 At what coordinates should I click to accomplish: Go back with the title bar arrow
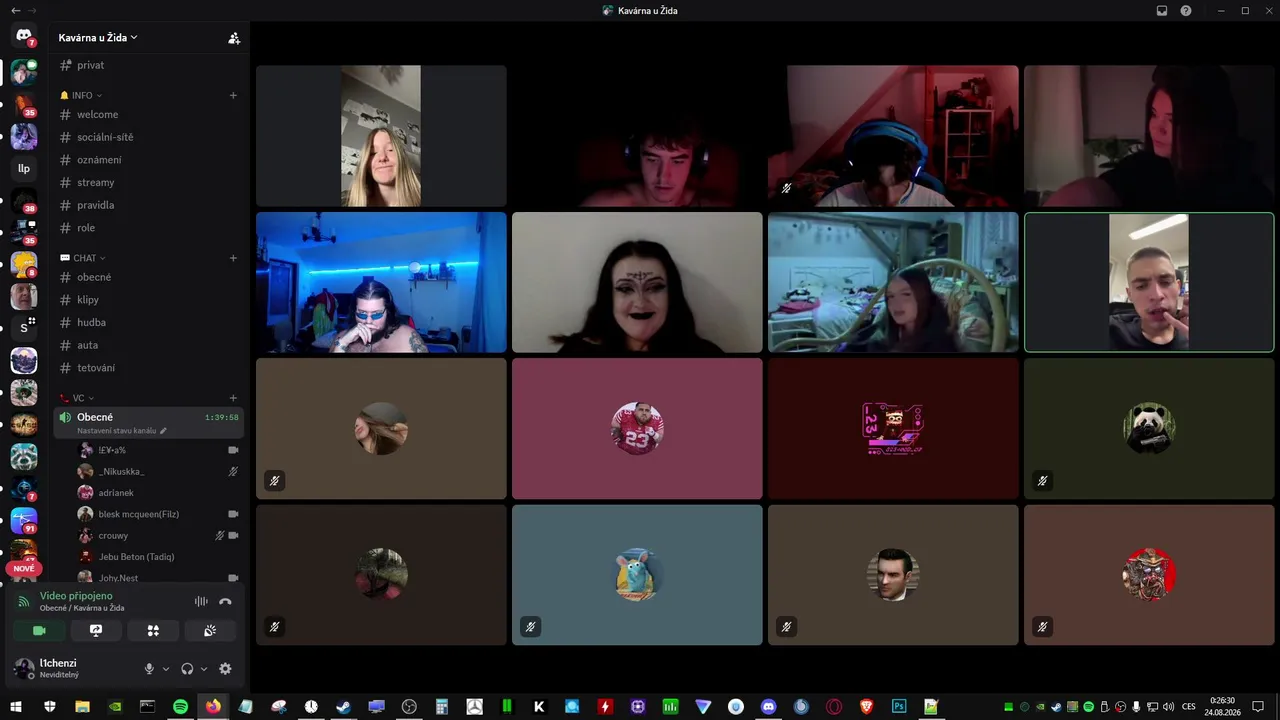tap(15, 11)
